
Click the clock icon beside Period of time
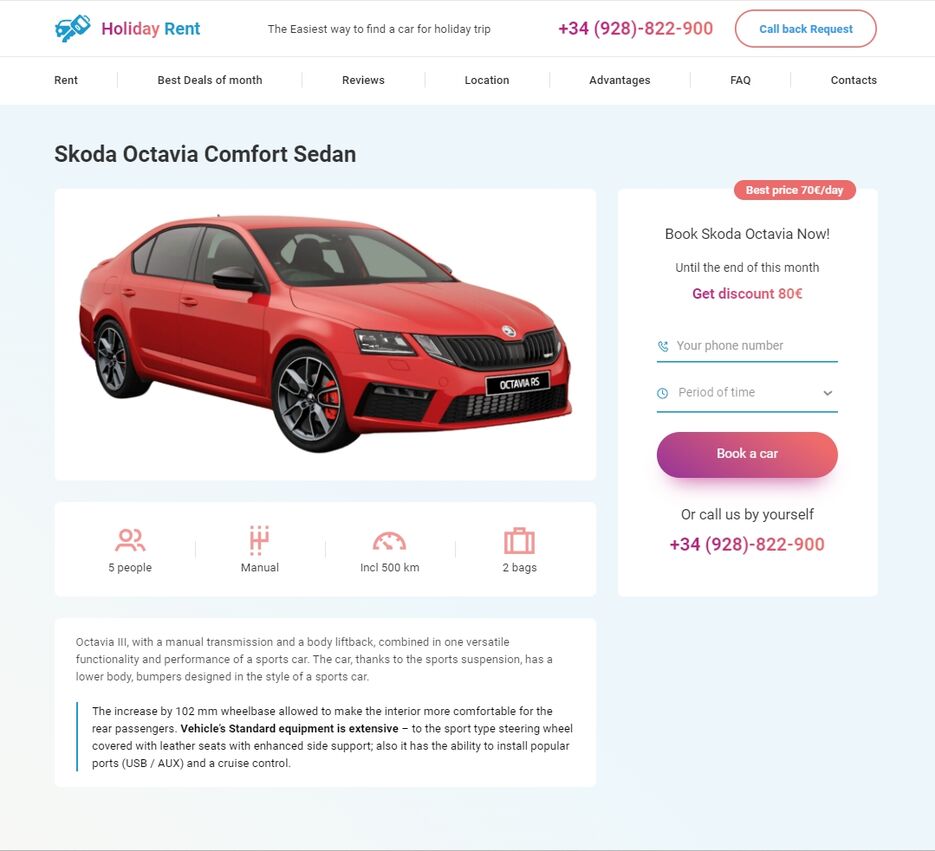tap(662, 393)
